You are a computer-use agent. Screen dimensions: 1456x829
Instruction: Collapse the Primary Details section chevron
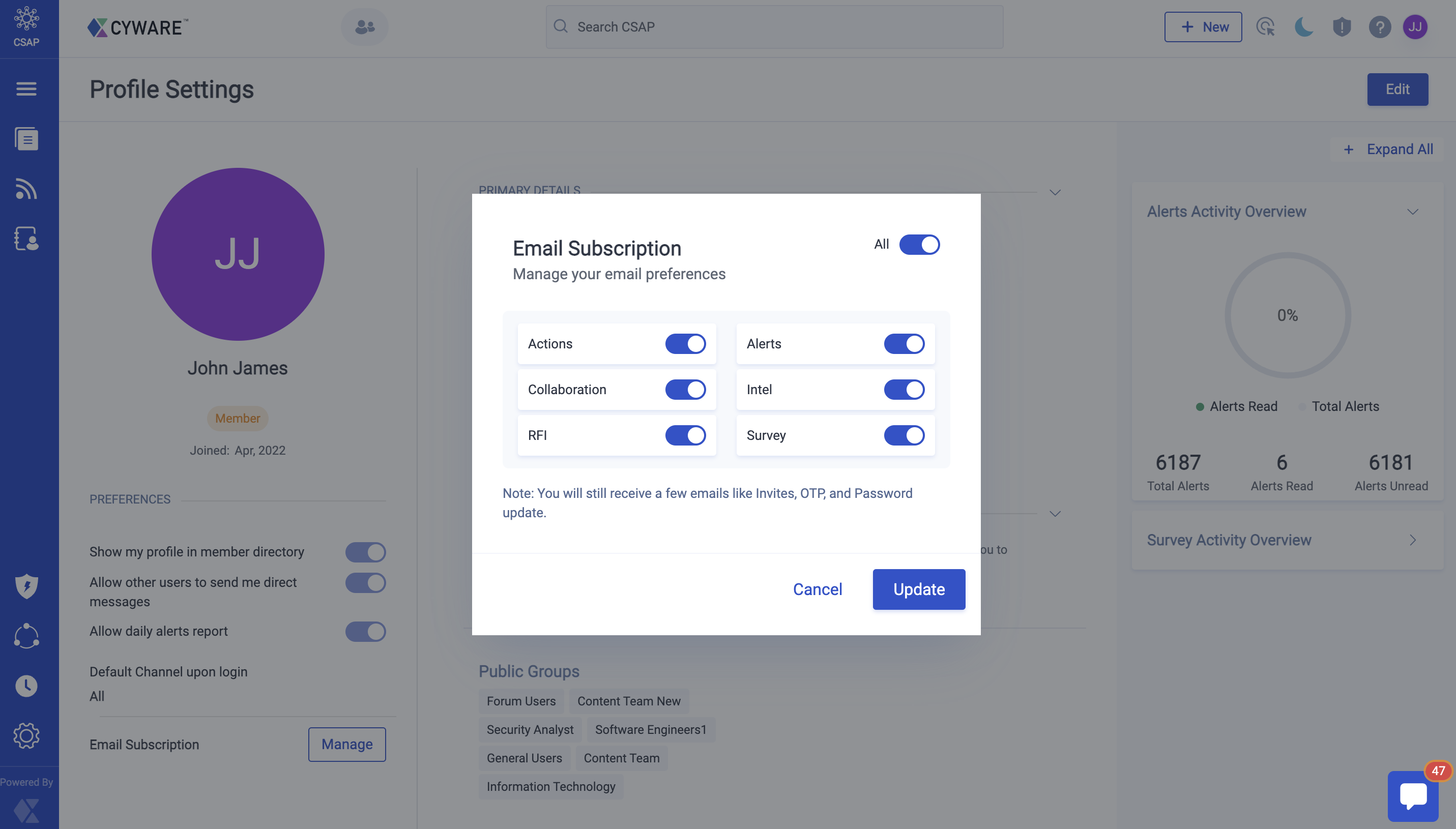[x=1055, y=192]
